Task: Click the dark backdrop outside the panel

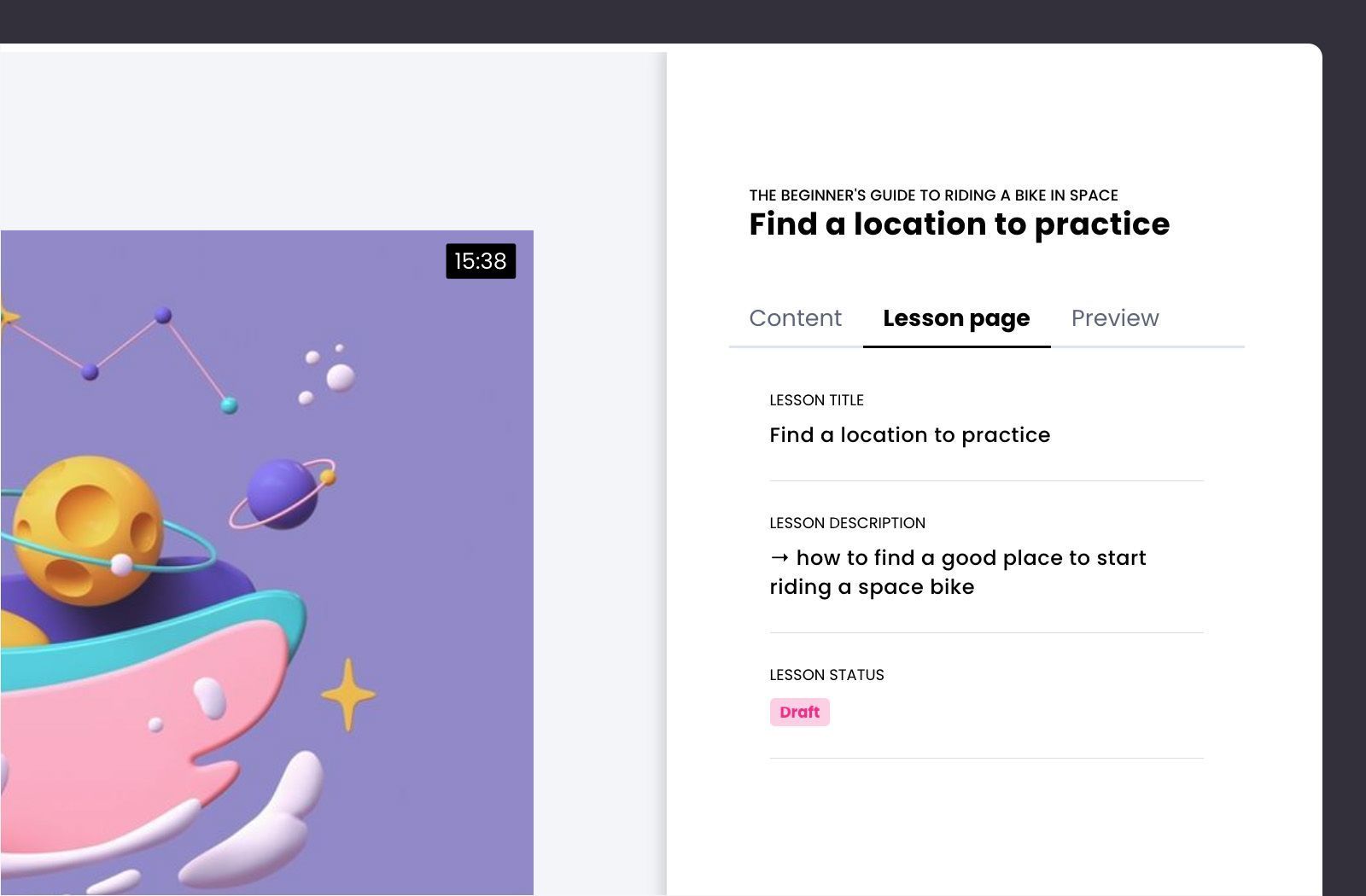Action: pos(1345,427)
